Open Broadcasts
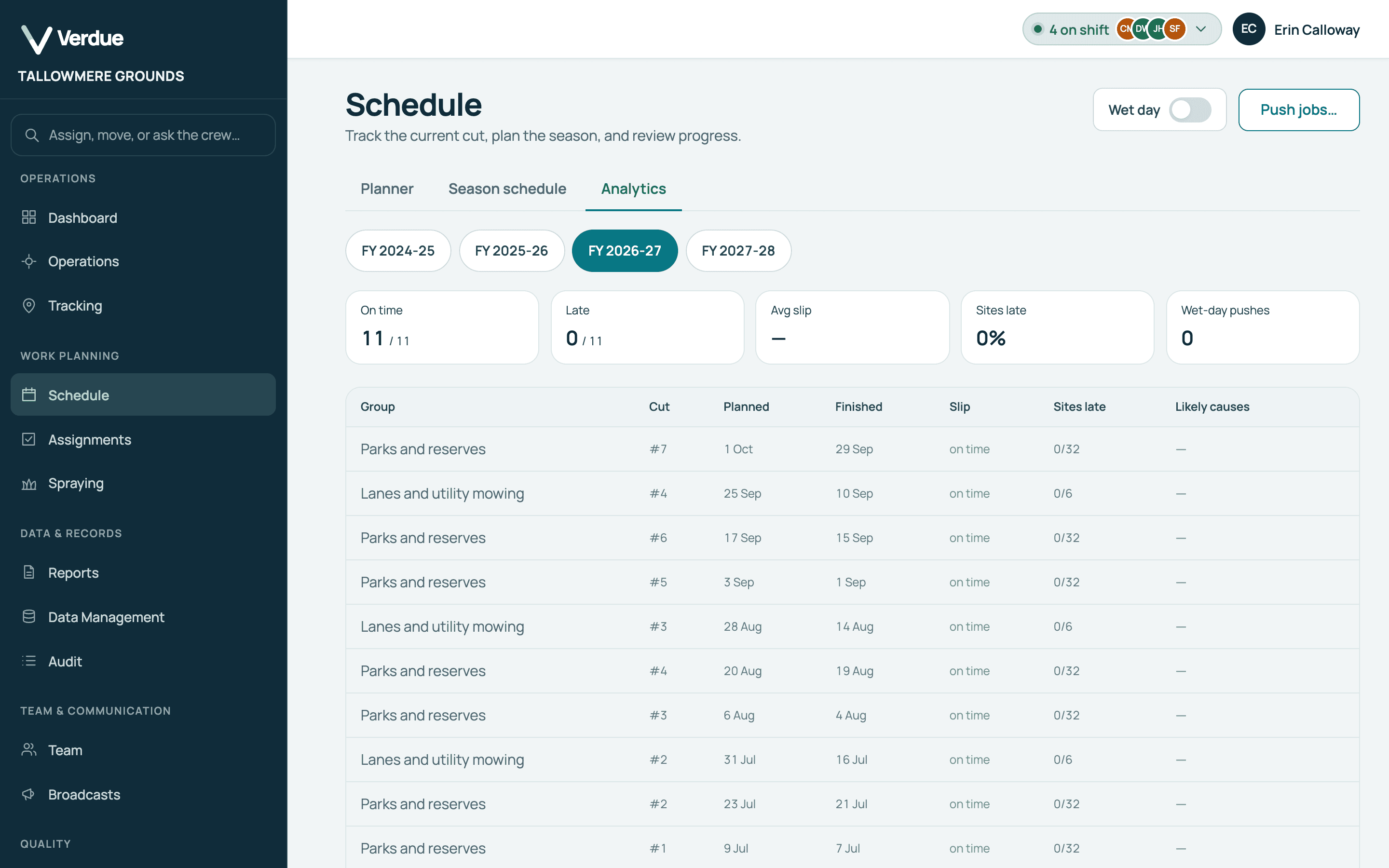The height and width of the screenshot is (868, 1389). click(143, 794)
